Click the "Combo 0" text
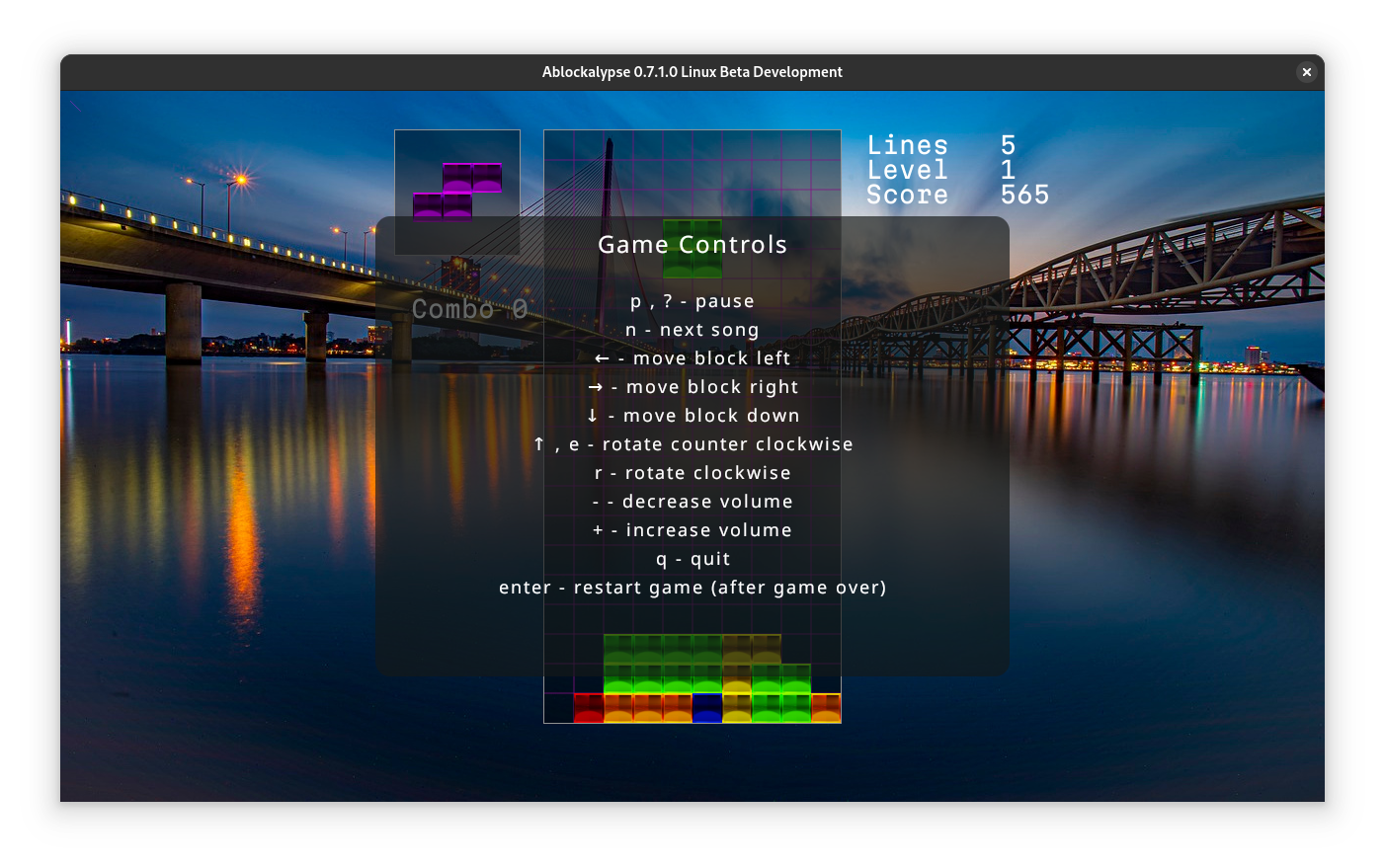The width and height of the screenshot is (1385, 868). coord(470,310)
